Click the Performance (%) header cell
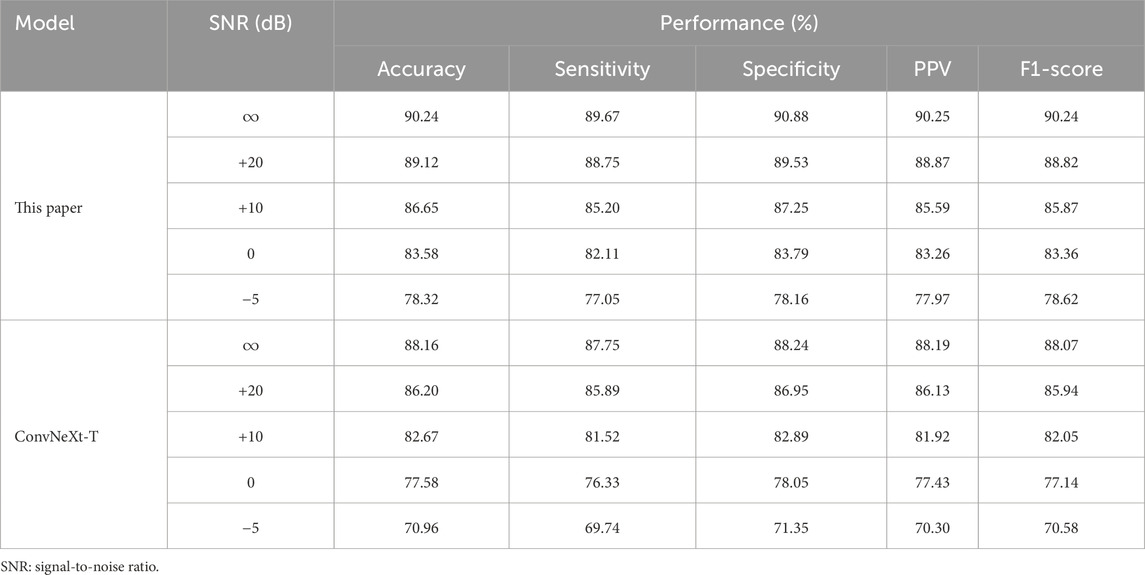This screenshot has height=575, width=1145. (738, 21)
